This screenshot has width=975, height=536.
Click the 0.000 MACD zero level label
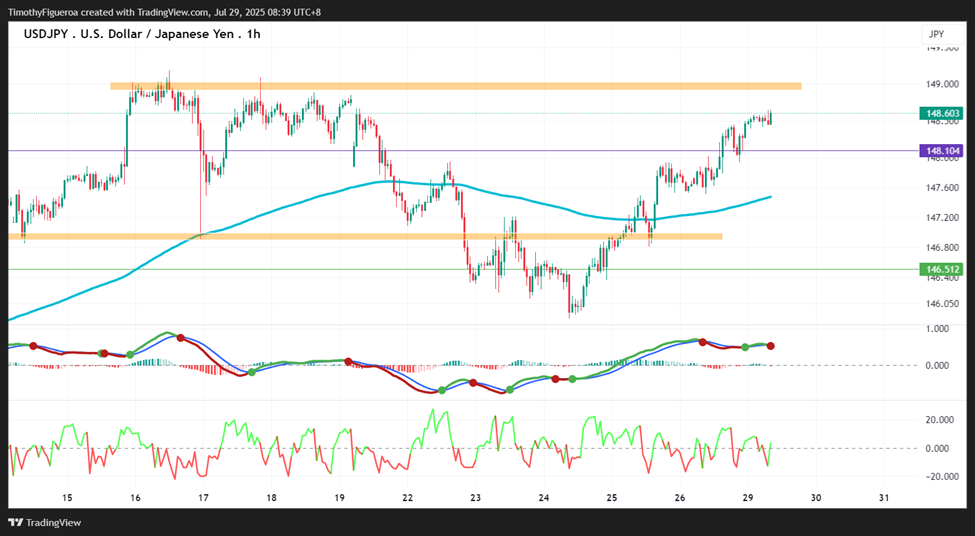(x=937, y=365)
